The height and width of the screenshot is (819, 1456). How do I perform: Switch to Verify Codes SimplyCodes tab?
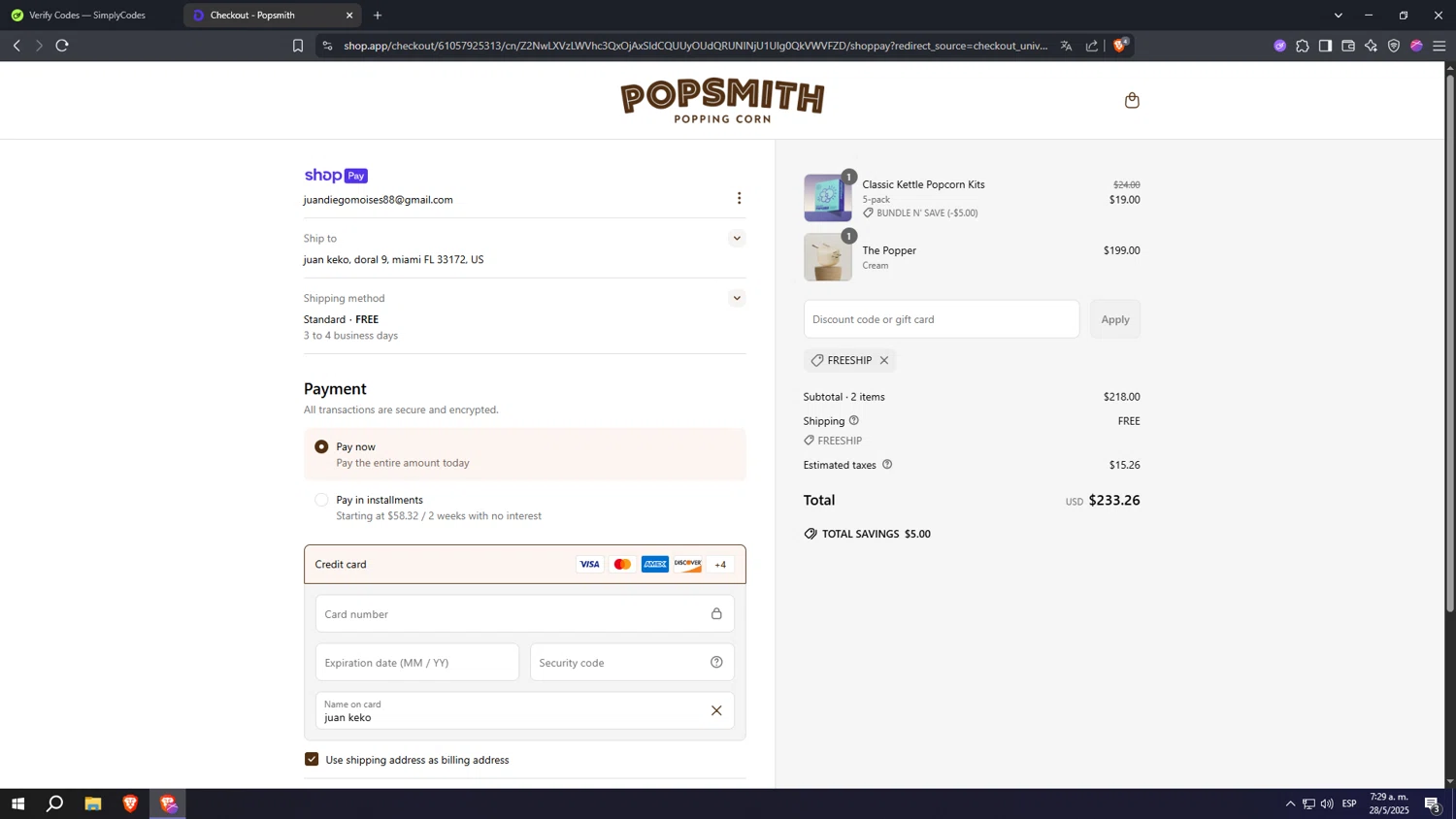87,16
